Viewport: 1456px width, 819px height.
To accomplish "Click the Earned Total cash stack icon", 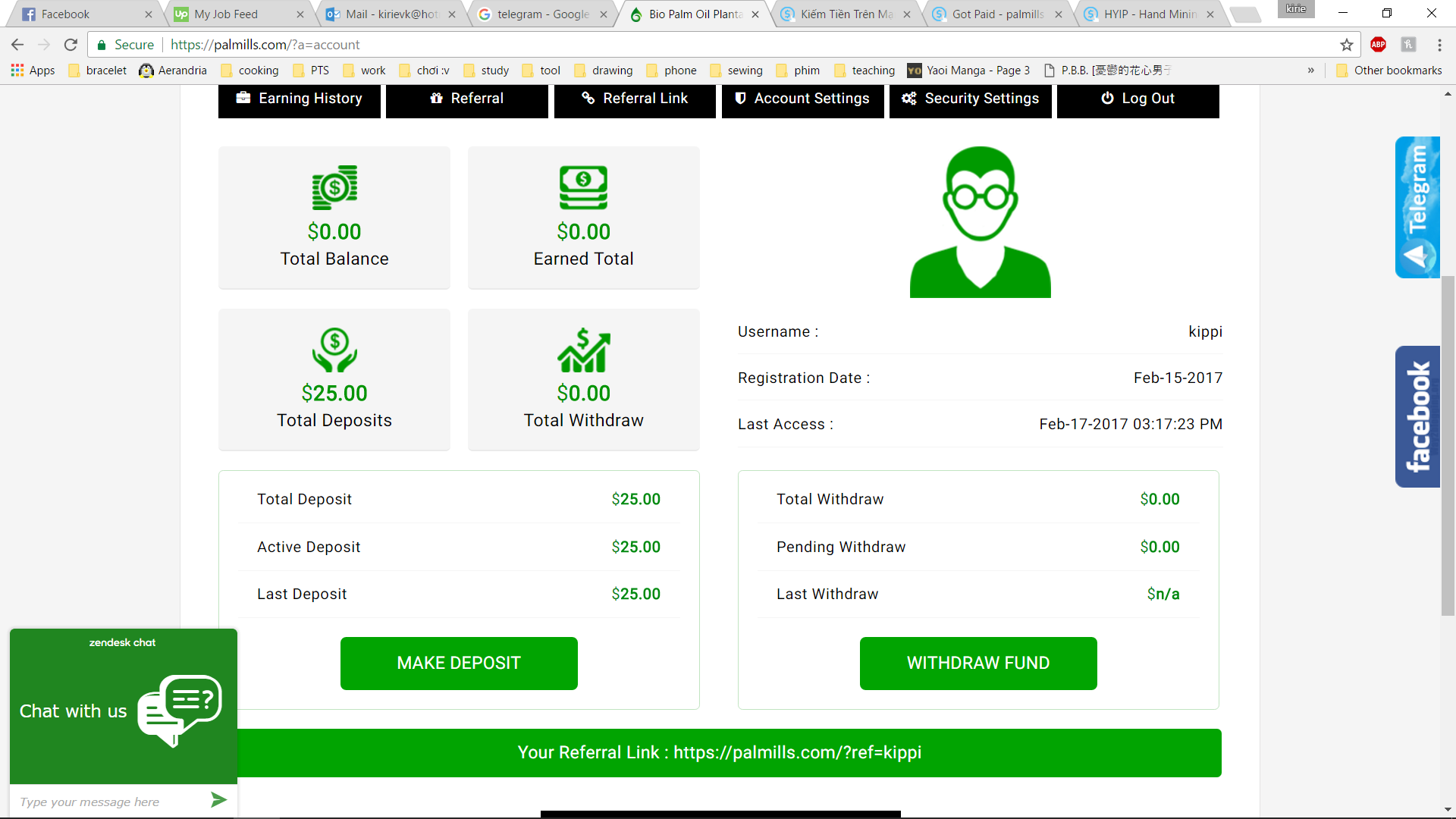I will (583, 187).
